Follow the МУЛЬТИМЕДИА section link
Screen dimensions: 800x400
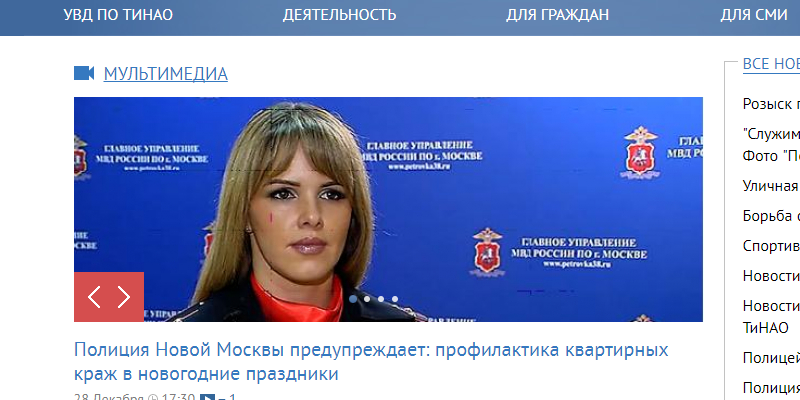coord(165,74)
